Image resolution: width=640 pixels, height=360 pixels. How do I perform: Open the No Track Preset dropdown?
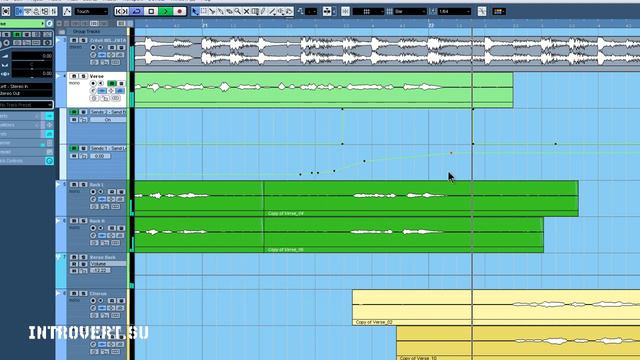27,105
